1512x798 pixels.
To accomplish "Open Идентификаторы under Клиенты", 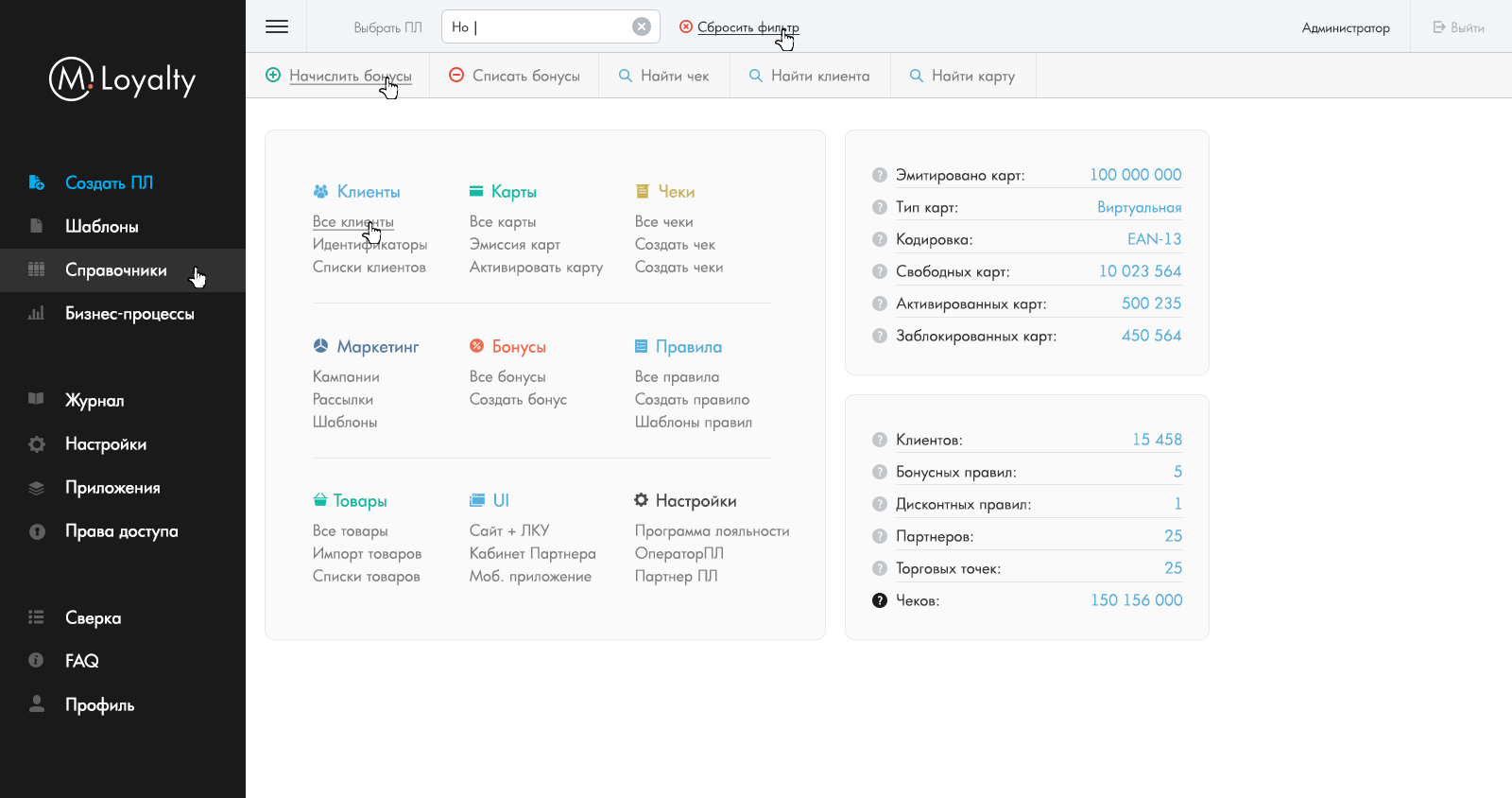I will point(369,244).
